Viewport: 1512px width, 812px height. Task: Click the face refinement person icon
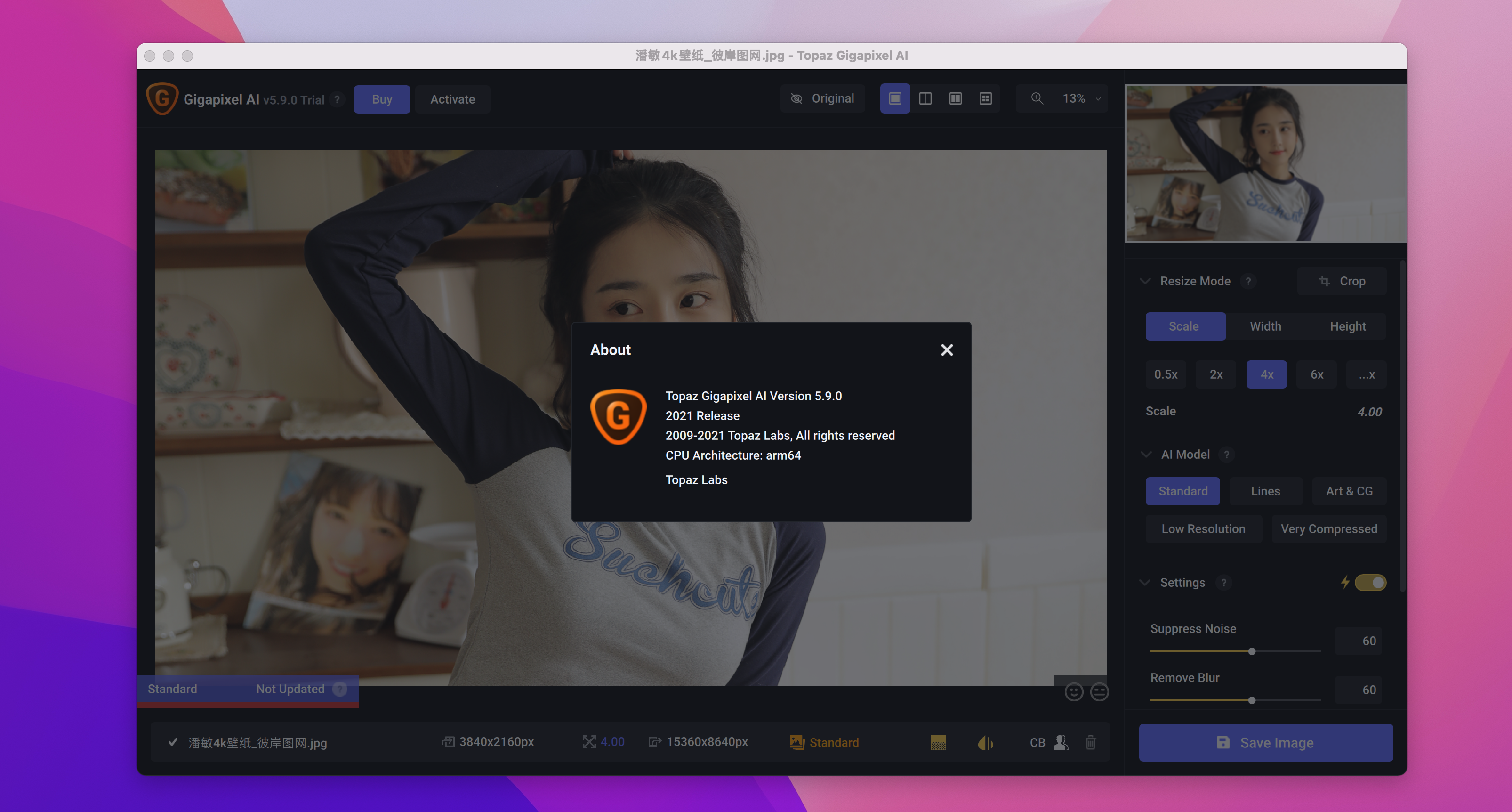(x=1060, y=743)
